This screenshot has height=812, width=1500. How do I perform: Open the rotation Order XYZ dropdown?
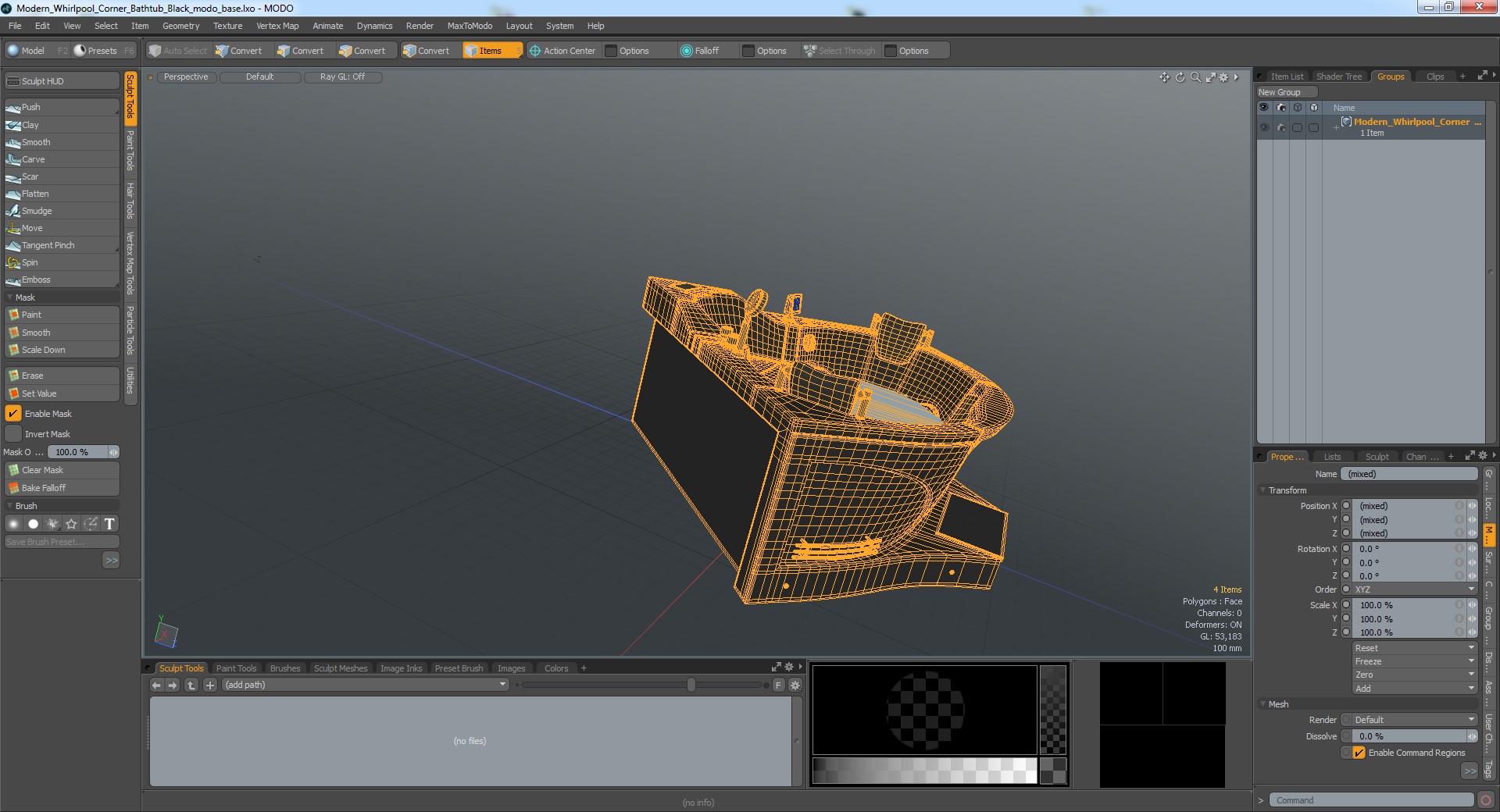(x=1414, y=589)
